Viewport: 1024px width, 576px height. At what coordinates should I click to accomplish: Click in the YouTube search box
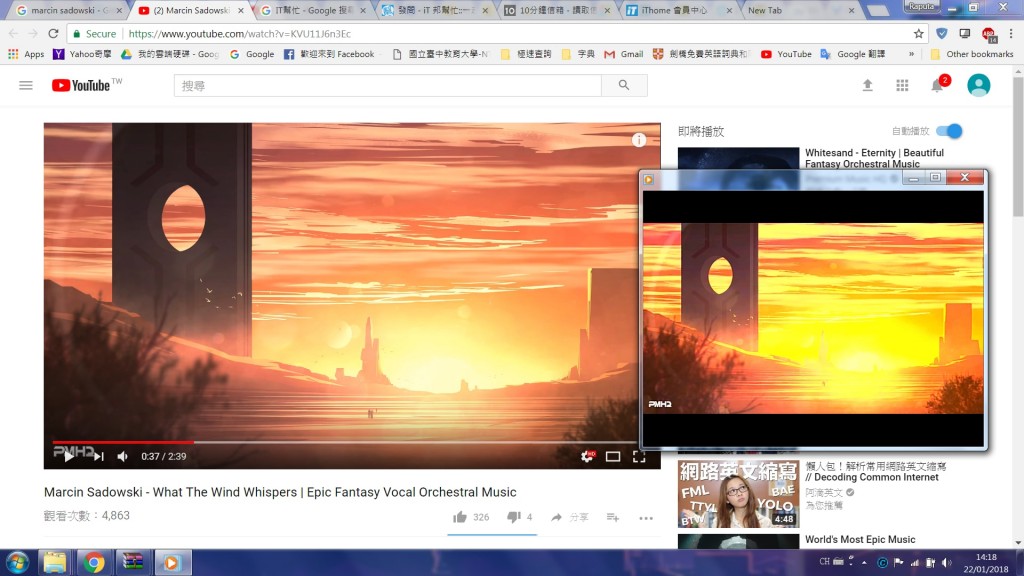point(387,86)
